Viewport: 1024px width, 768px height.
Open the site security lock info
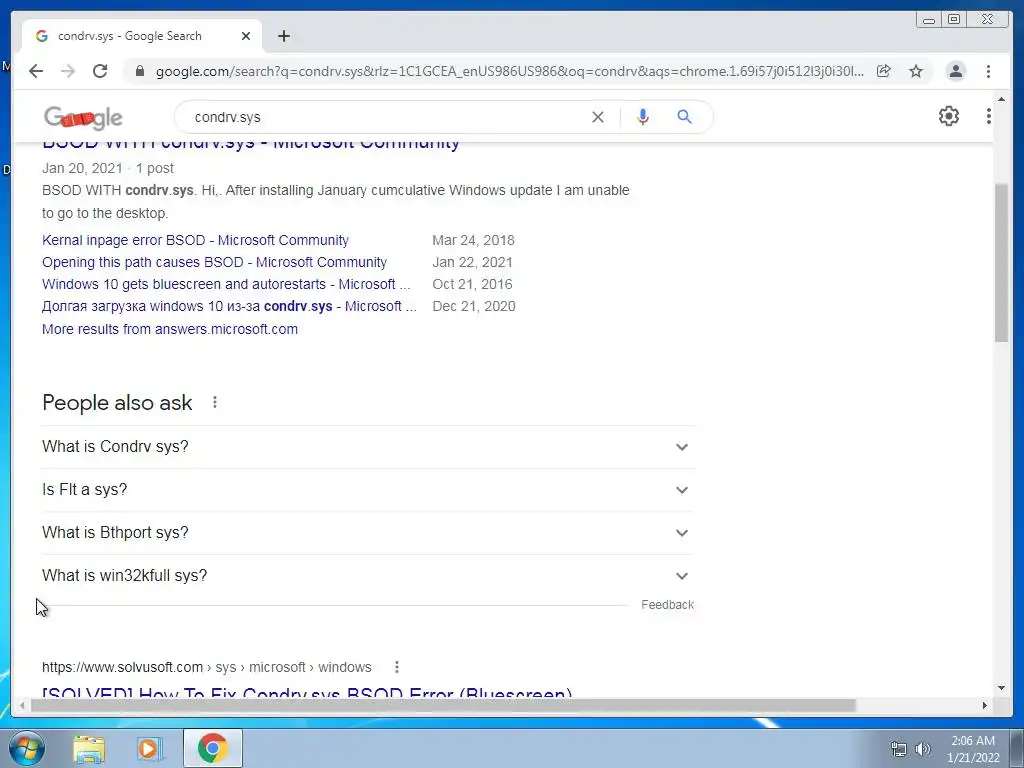point(139,71)
